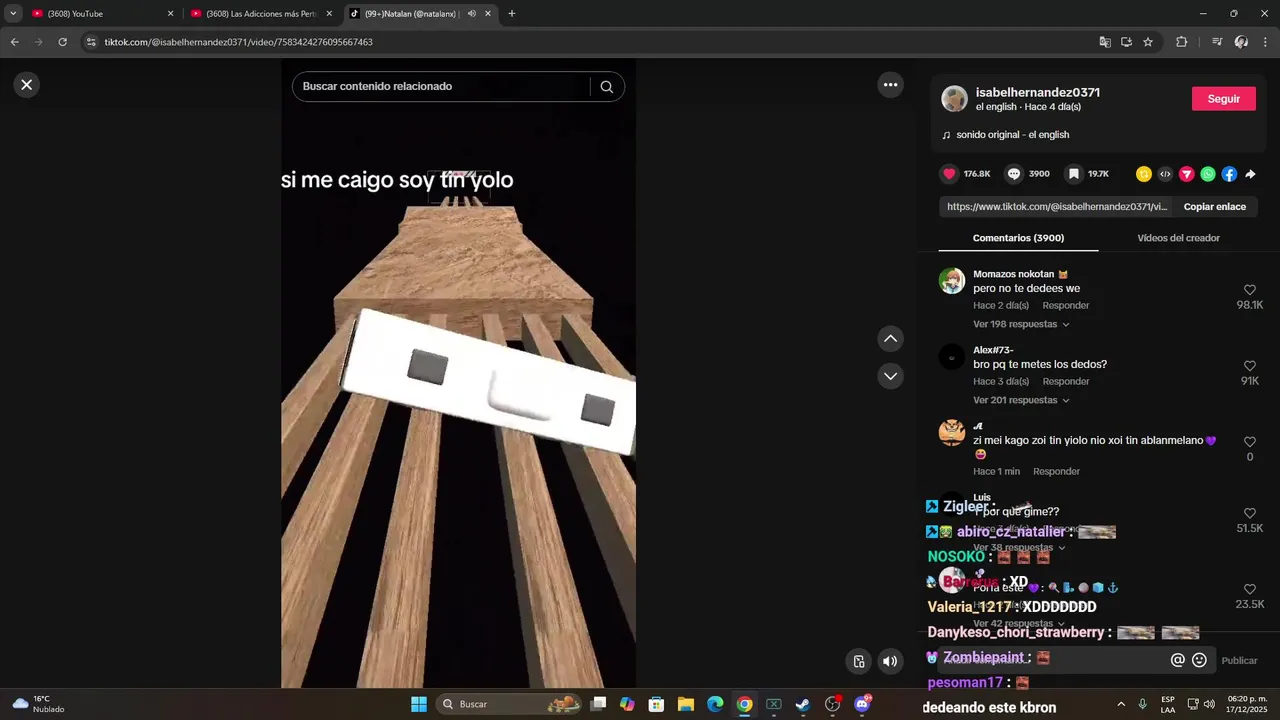Bookmark this page with star icon
Image resolution: width=1280 pixels, height=720 pixels.
pyautogui.click(x=1147, y=42)
